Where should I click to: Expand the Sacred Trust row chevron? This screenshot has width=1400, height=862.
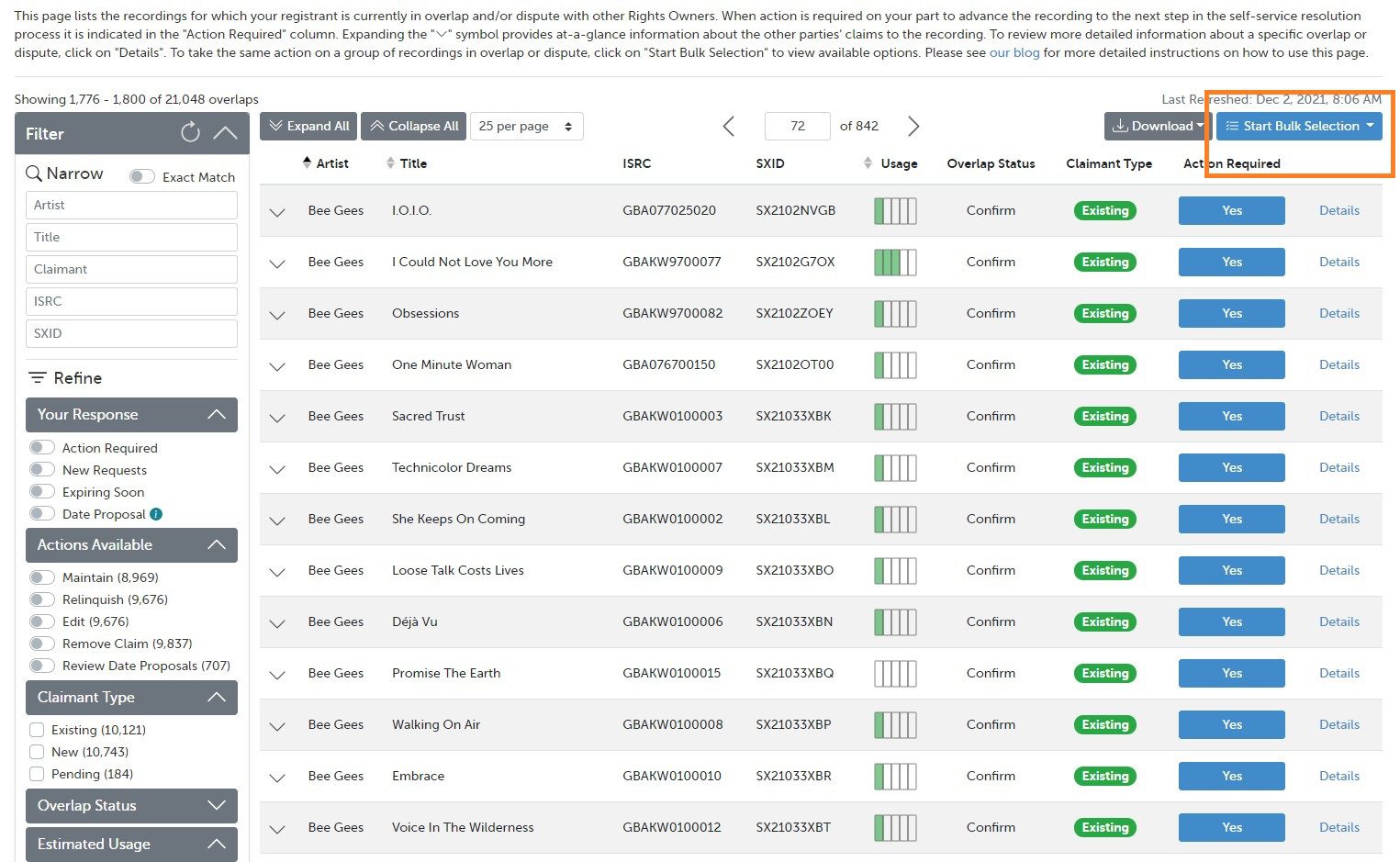point(277,418)
